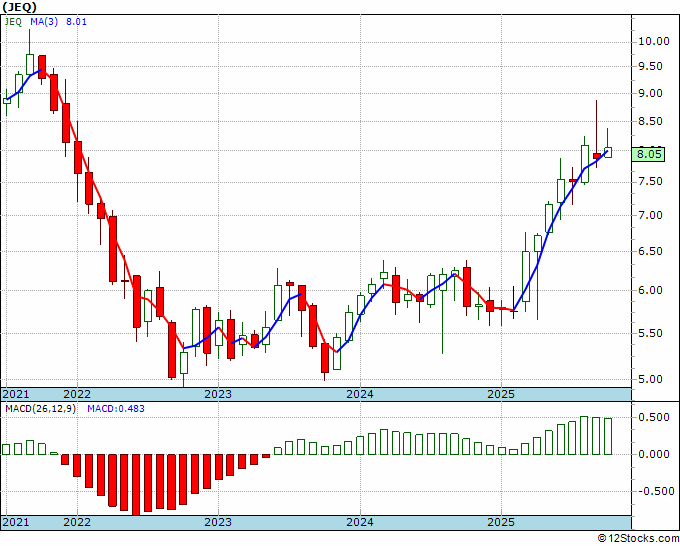680x546 pixels.
Task: Click the JEQ legend label
Action: tap(13, 22)
